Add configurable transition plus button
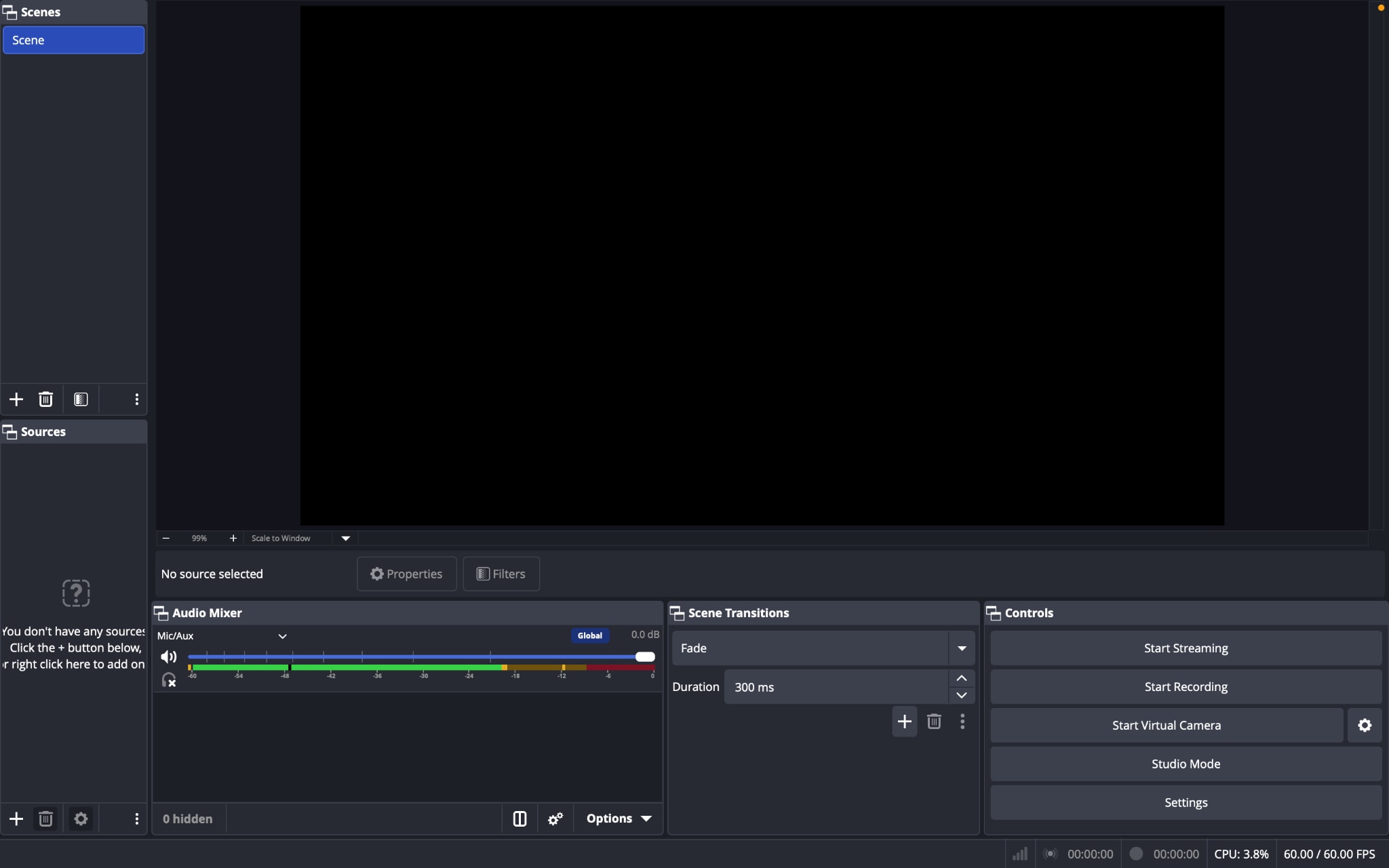This screenshot has width=1389, height=868. (904, 722)
